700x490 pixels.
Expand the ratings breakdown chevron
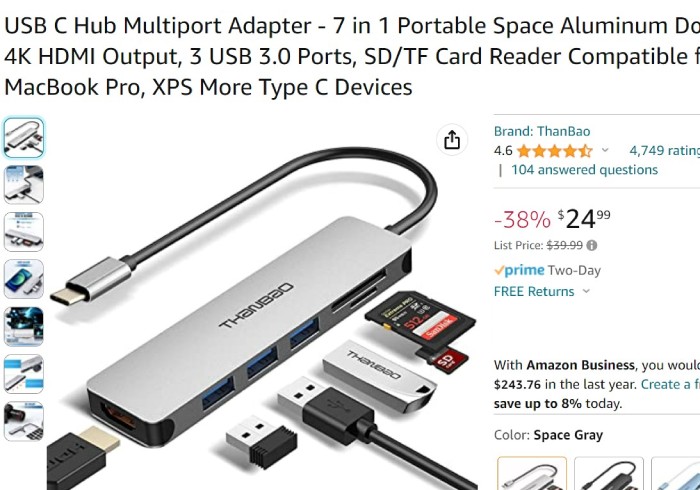(605, 150)
